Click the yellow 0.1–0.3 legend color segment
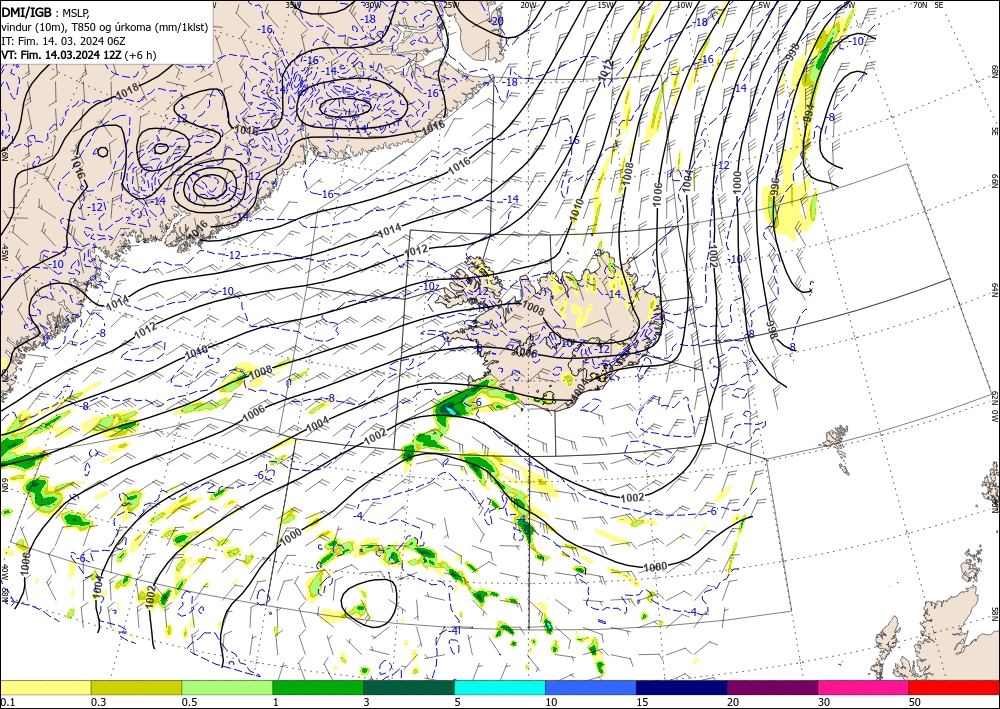Screen dimensions: 1000x709 45,687
